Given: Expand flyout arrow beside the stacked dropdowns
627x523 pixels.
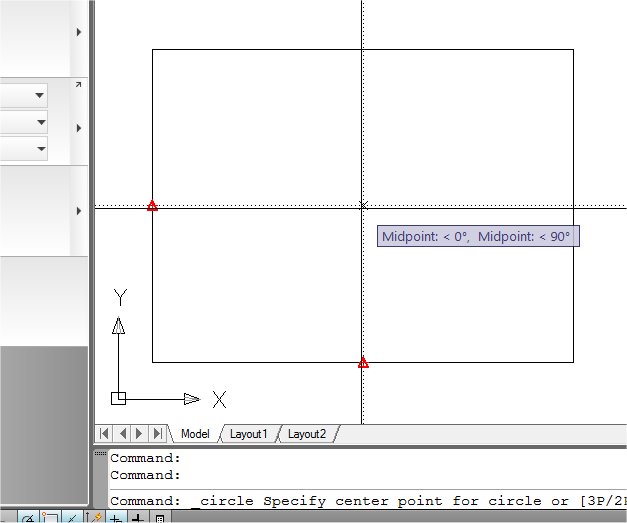Looking at the screenshot, I should click(x=79, y=128).
